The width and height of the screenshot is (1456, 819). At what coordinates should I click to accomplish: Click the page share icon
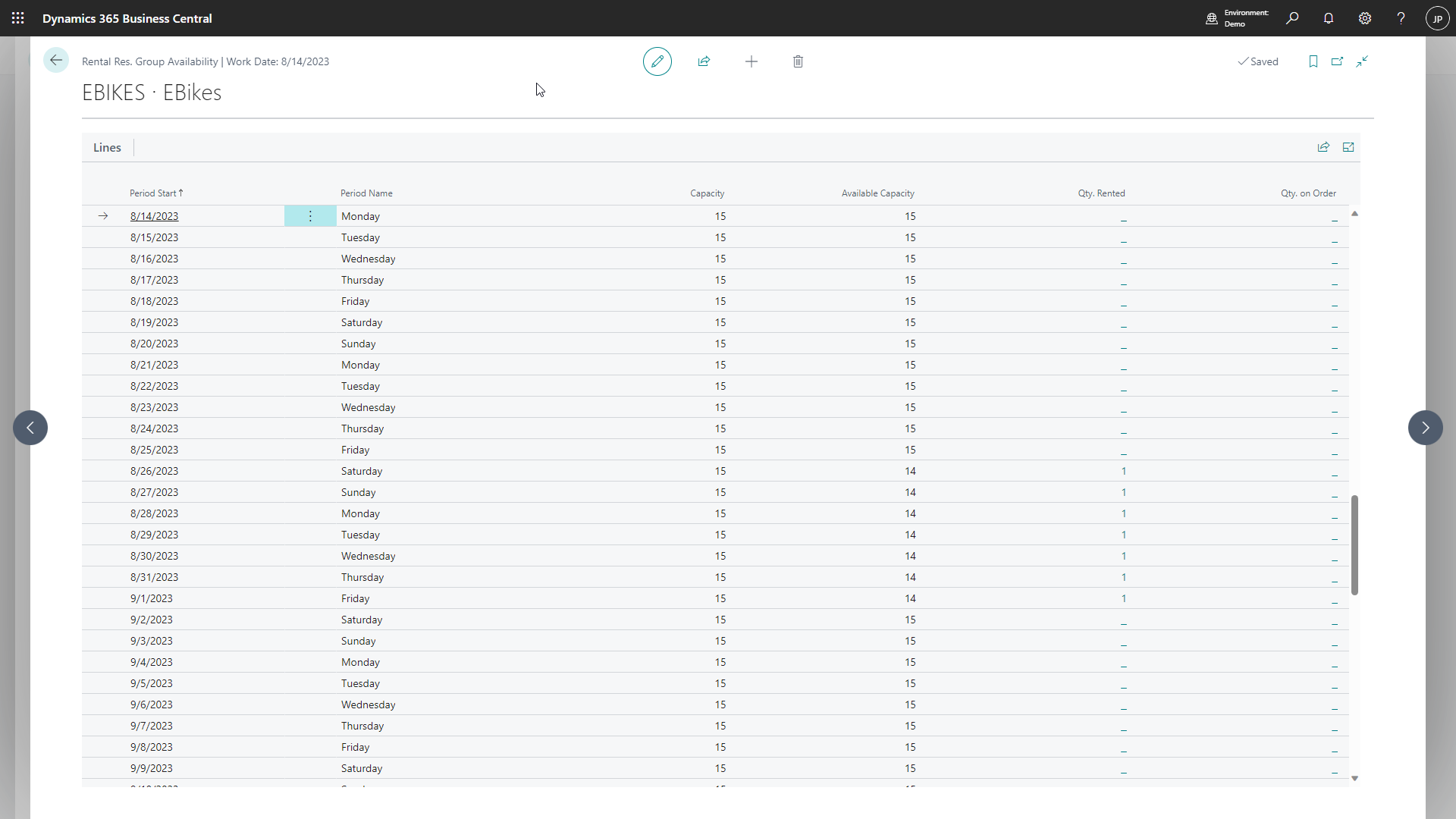pos(704,61)
